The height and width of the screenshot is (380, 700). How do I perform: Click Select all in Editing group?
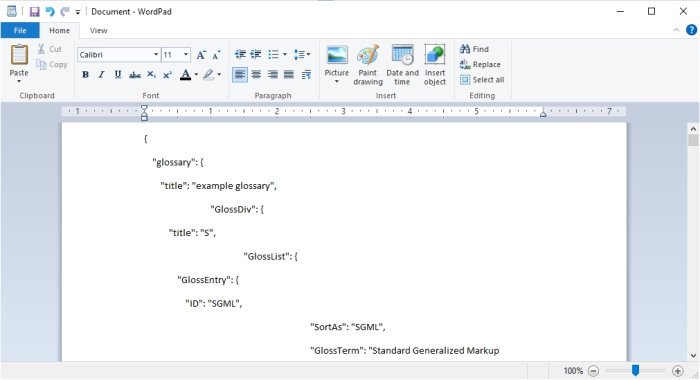click(482, 80)
